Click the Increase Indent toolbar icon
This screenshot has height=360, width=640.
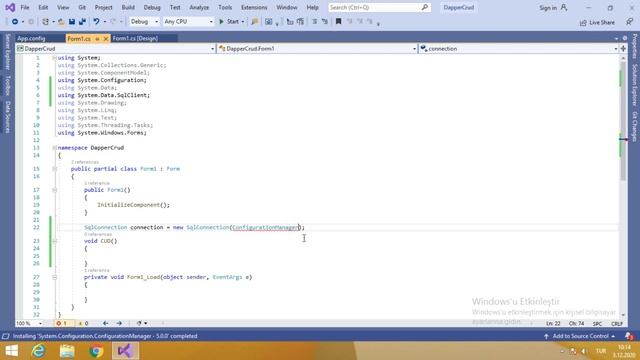tap(300, 22)
